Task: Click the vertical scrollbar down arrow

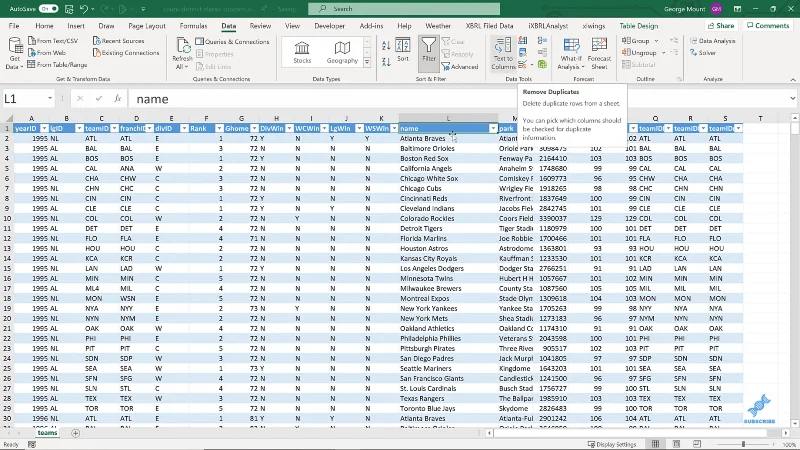Action: [794, 423]
